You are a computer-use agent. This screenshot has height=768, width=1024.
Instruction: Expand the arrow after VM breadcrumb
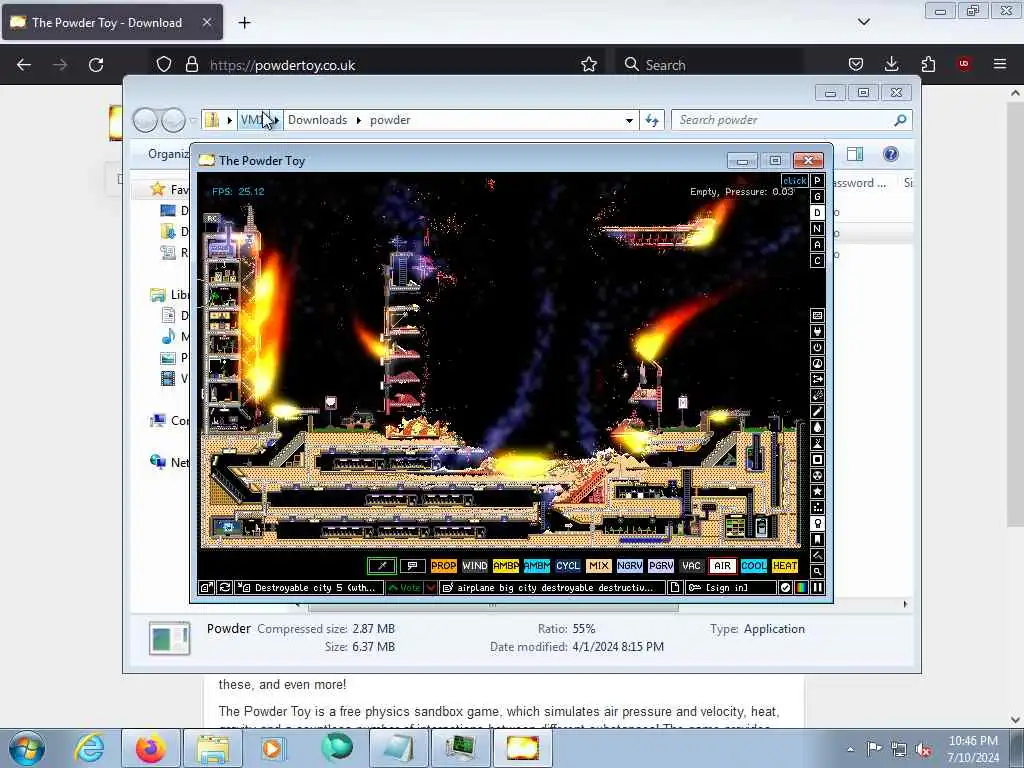click(277, 120)
